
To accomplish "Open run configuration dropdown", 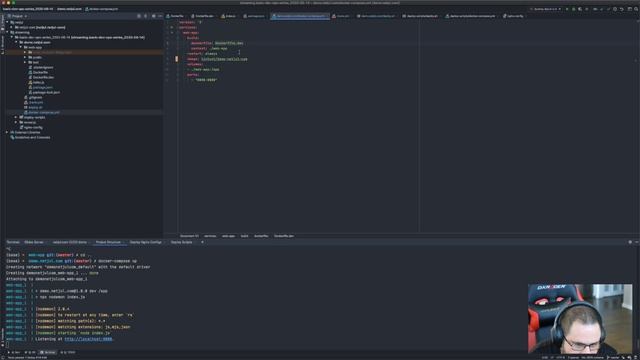I will (545, 9).
